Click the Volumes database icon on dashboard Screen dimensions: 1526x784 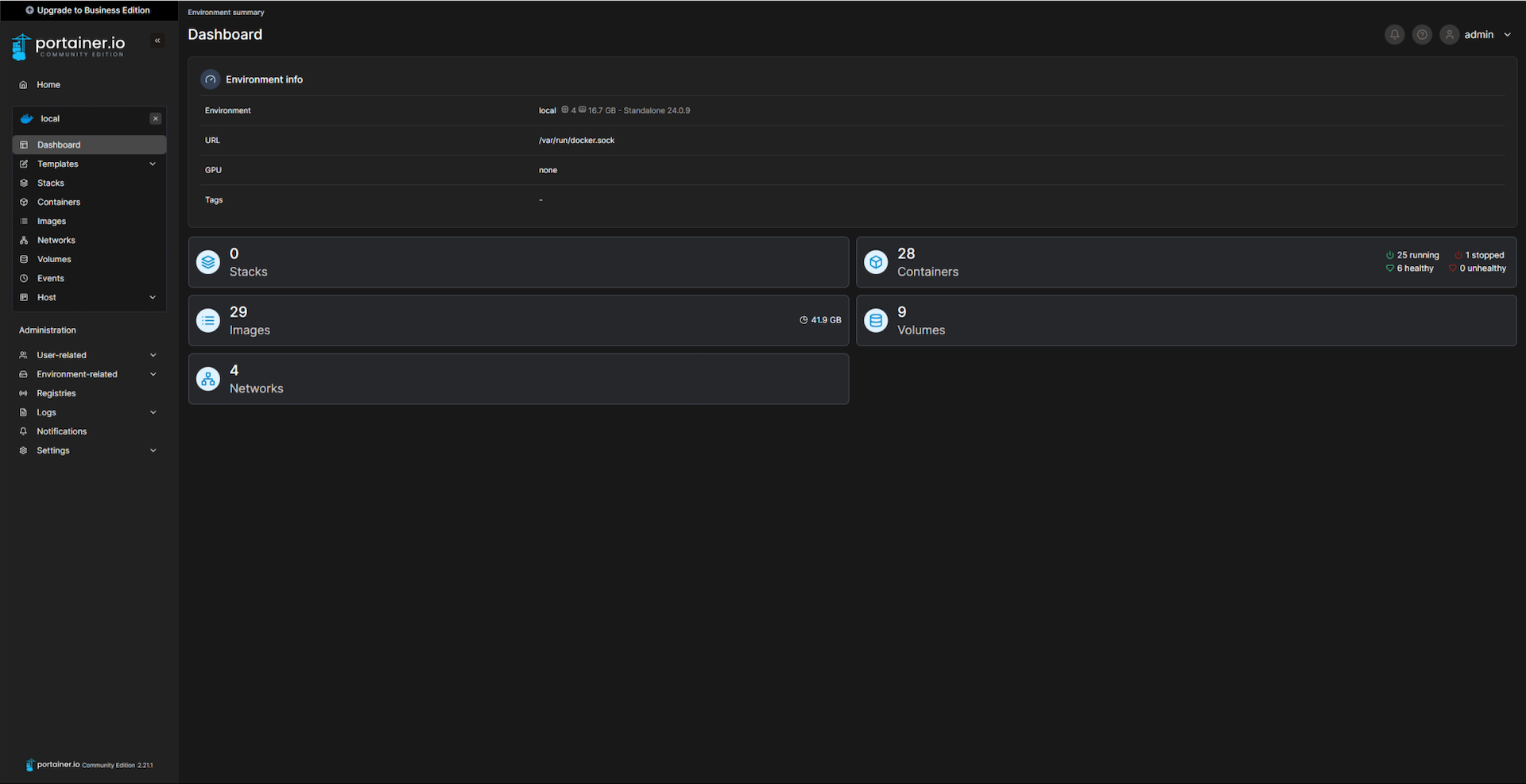pyautogui.click(x=876, y=321)
